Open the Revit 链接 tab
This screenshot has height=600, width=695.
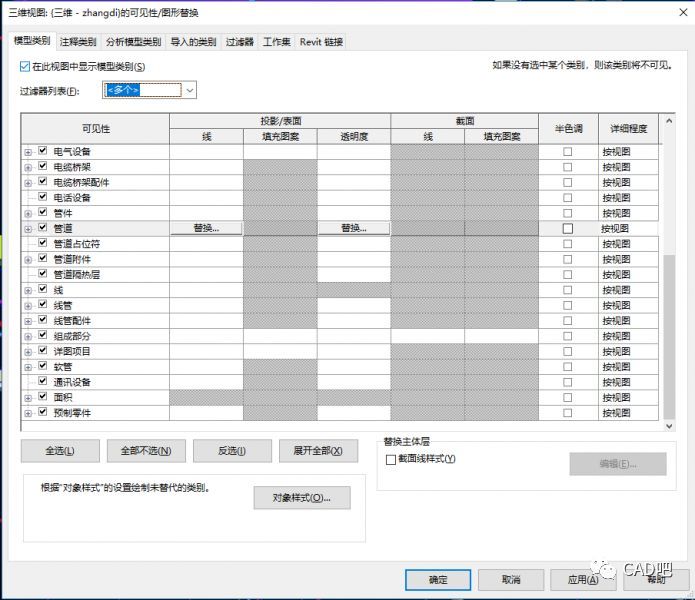point(321,42)
